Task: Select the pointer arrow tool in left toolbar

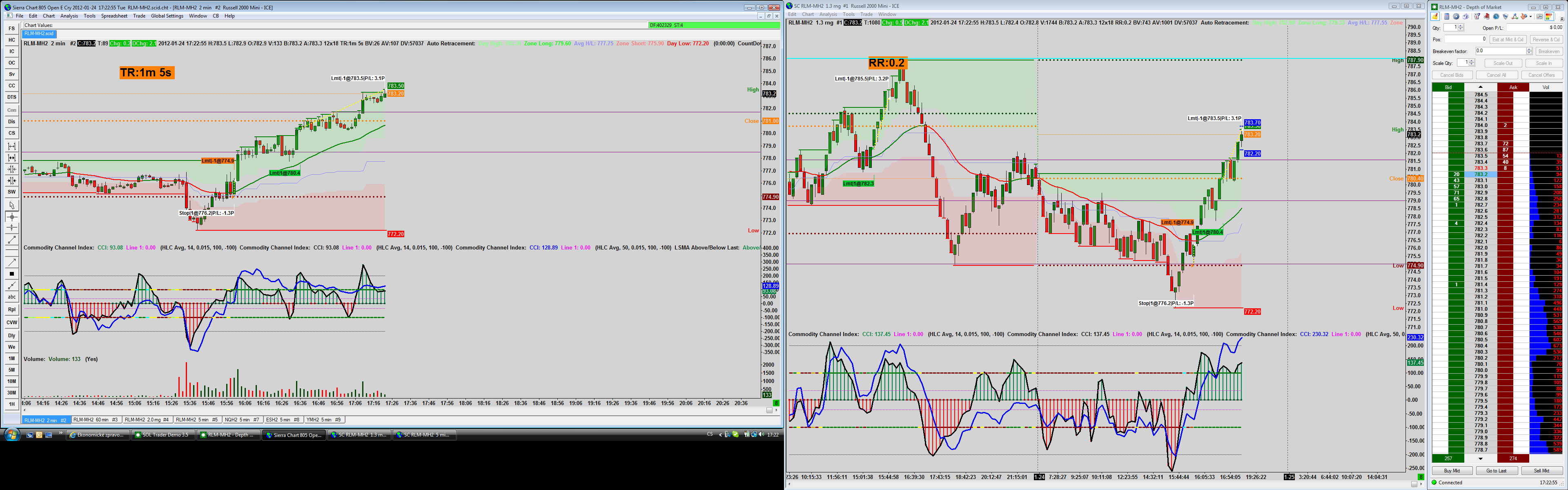Action: click(x=11, y=205)
